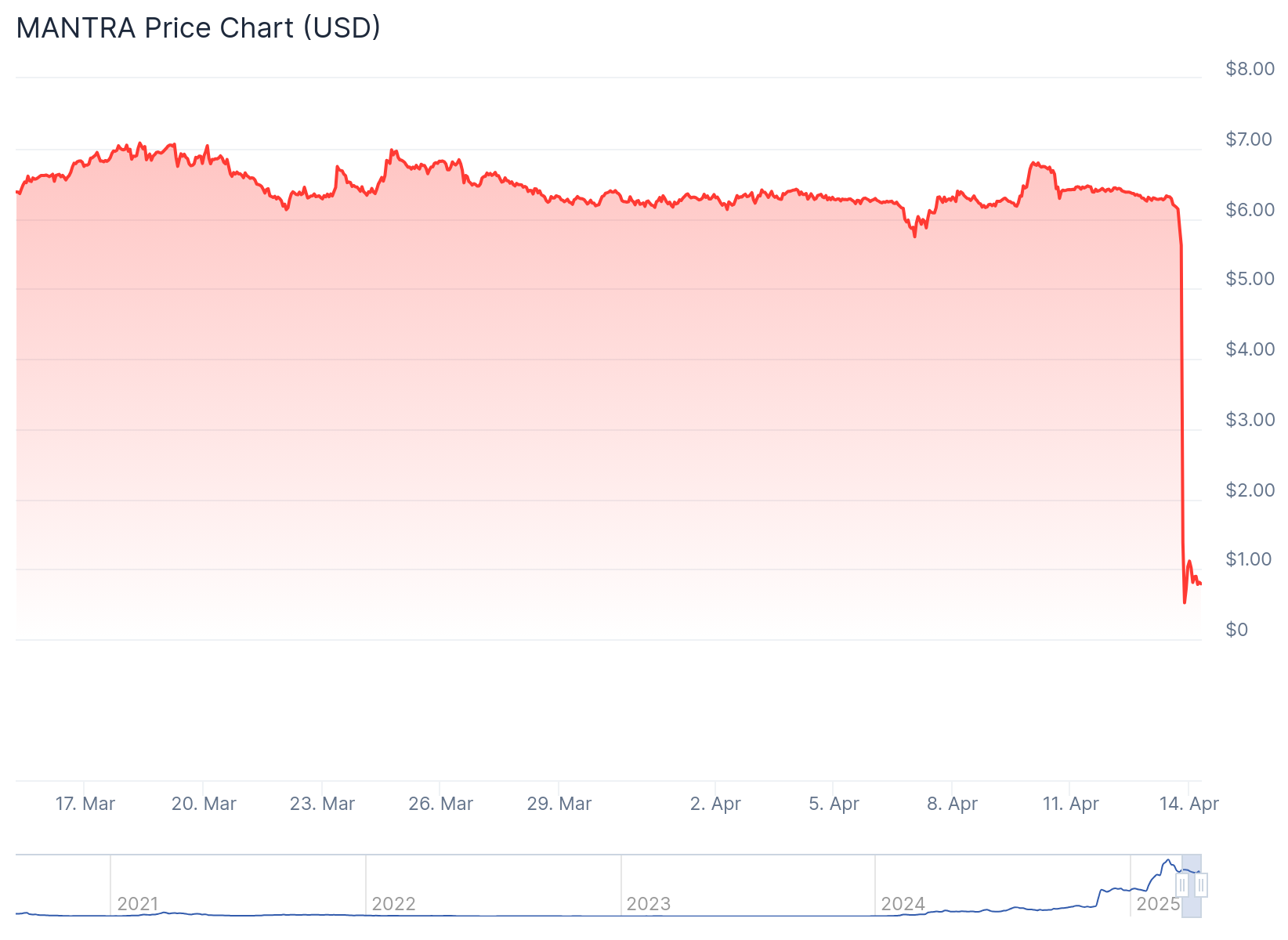
Task: Click the $0 price axis label
Action: 1236,630
